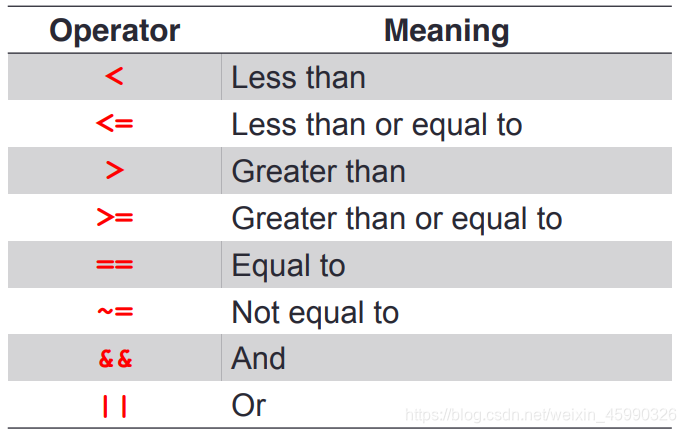Image resolution: width=686 pixels, height=433 pixels.
Task: Click the blog.csdn.net watermark URL
Action: coord(541,415)
